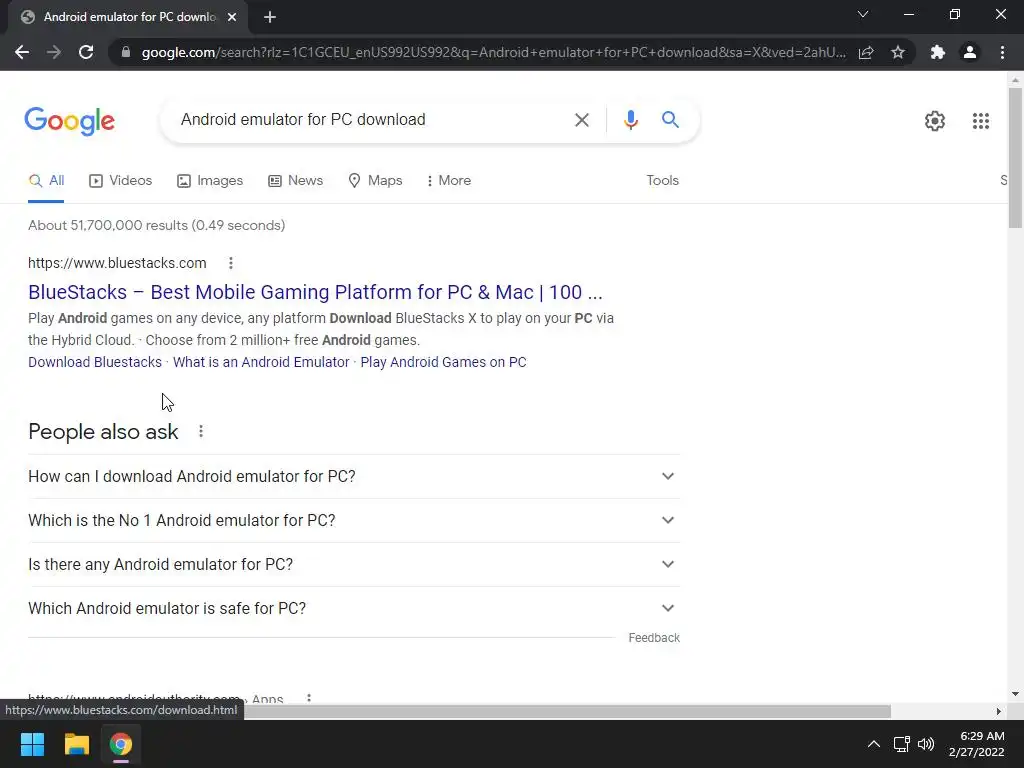The image size is (1024, 768).
Task: Click the https://www.bluestacks.com URL text
Action: click(117, 263)
